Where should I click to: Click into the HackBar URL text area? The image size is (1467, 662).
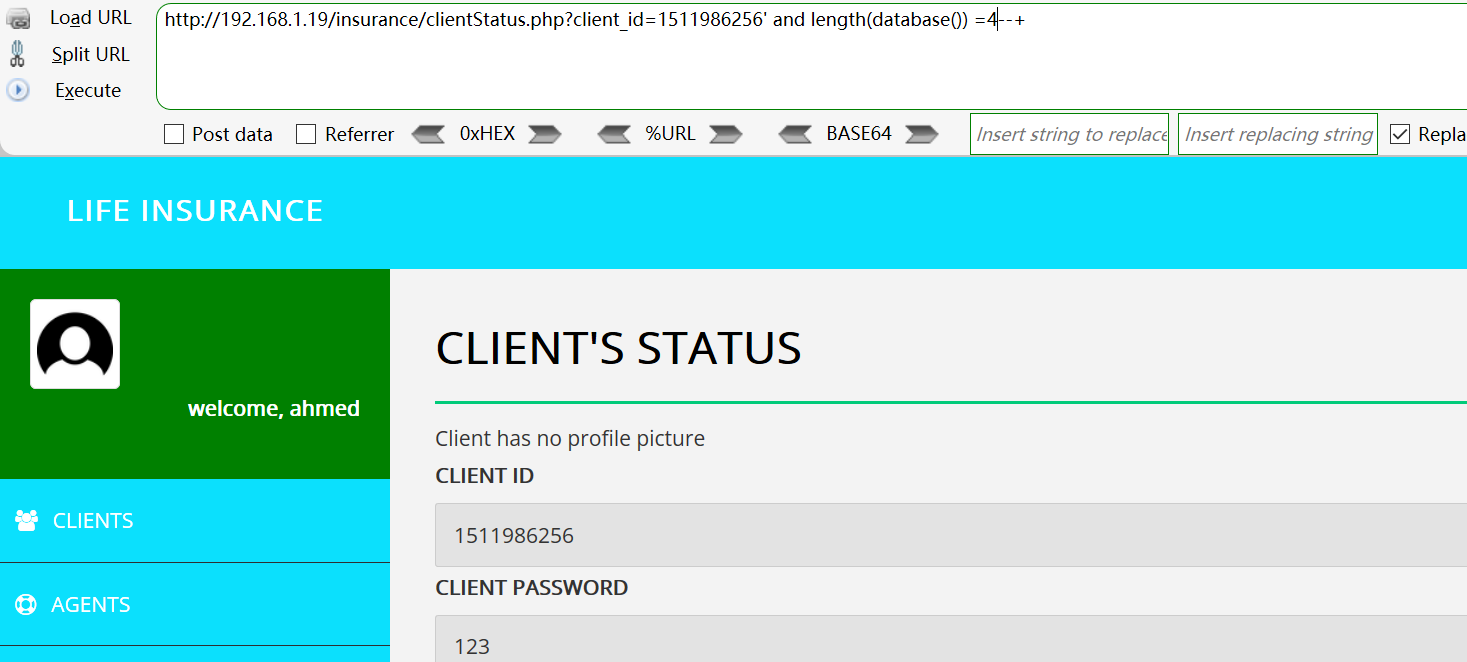click(811, 57)
